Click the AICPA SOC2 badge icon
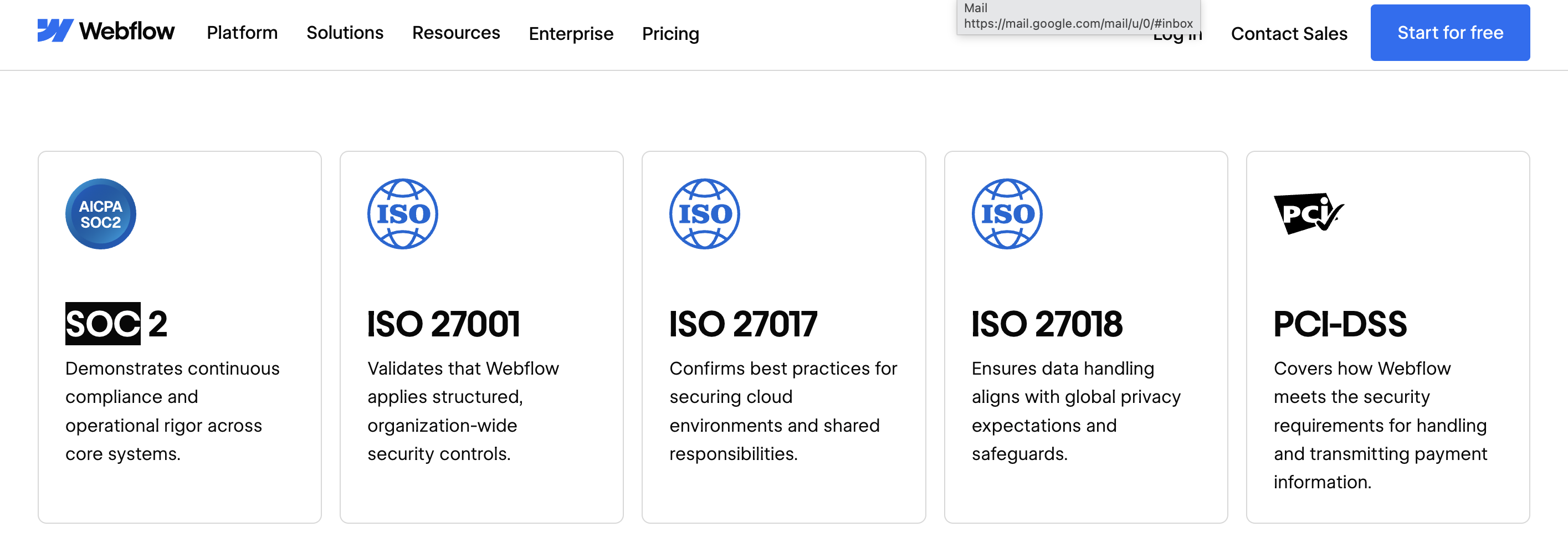Viewport: 1568px width, 552px height. coord(100,213)
